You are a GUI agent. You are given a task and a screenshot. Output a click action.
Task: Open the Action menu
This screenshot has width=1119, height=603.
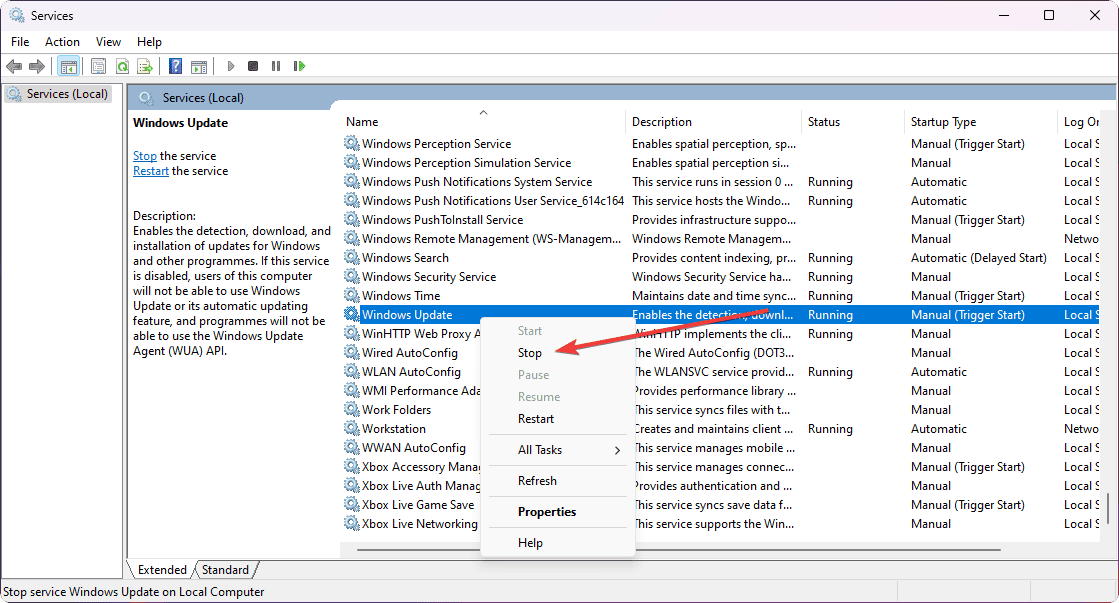(x=62, y=41)
